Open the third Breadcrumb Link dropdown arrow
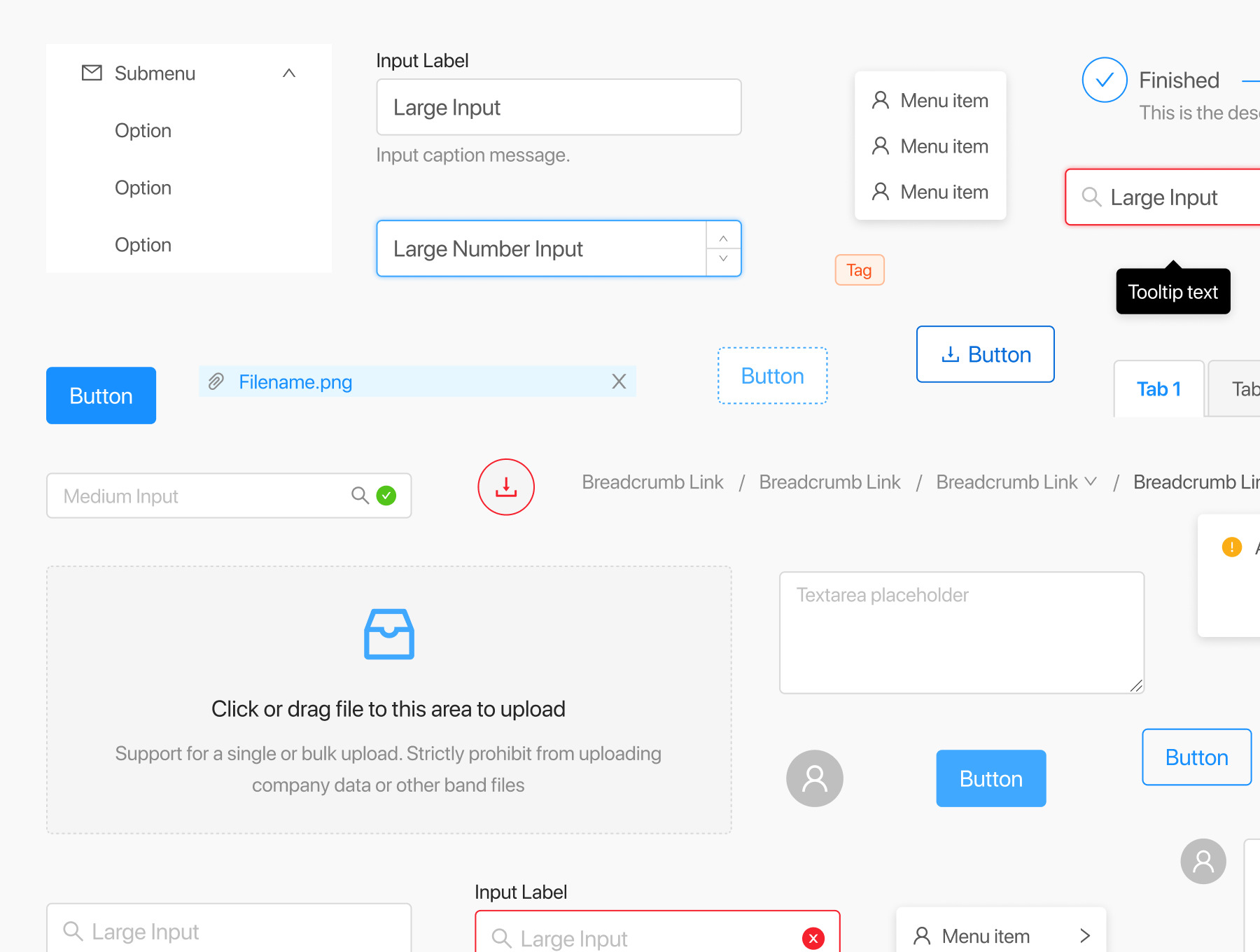This screenshot has width=1260, height=952. [x=1090, y=482]
